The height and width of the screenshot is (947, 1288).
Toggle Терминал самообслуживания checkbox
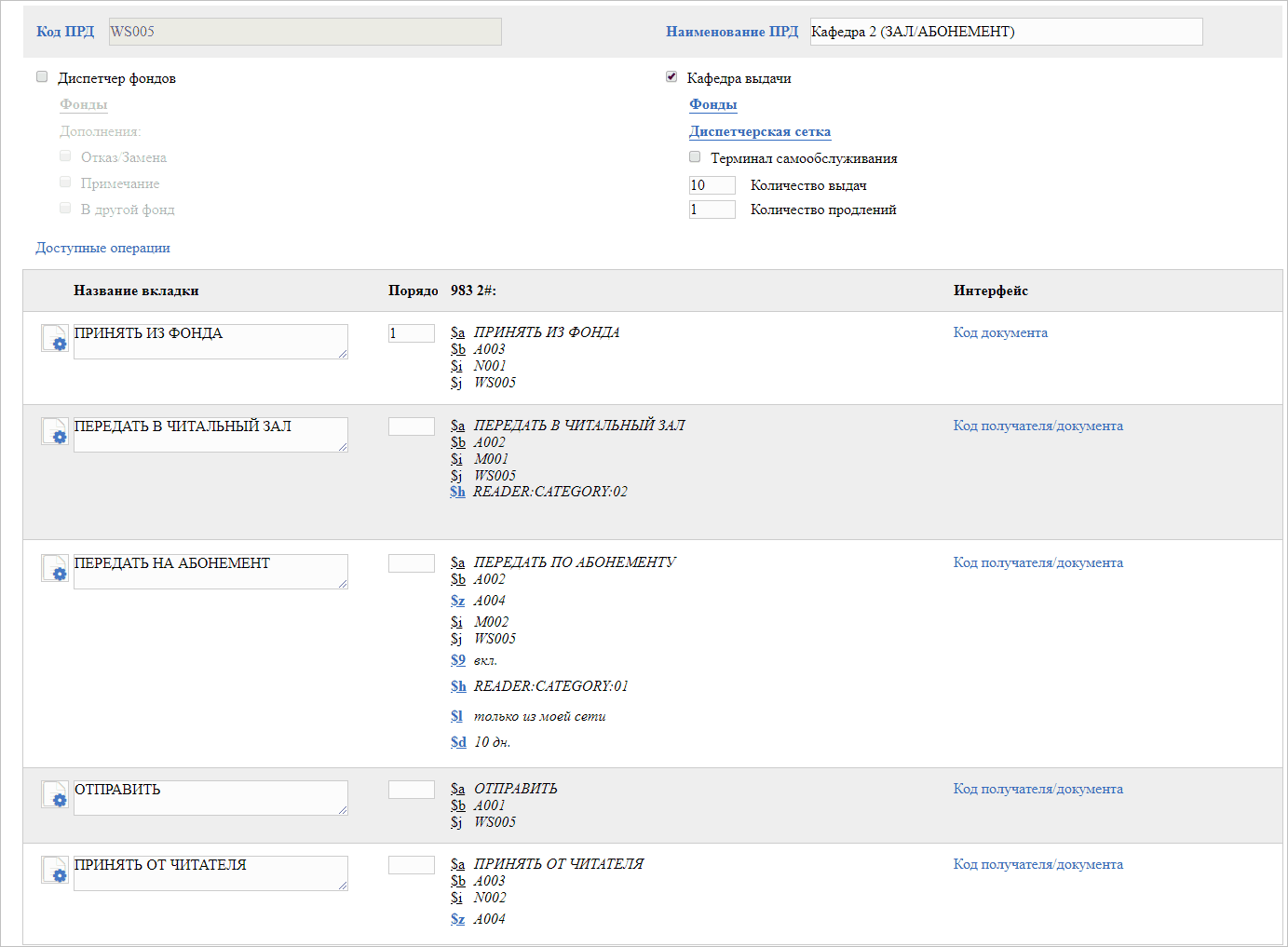(x=695, y=157)
